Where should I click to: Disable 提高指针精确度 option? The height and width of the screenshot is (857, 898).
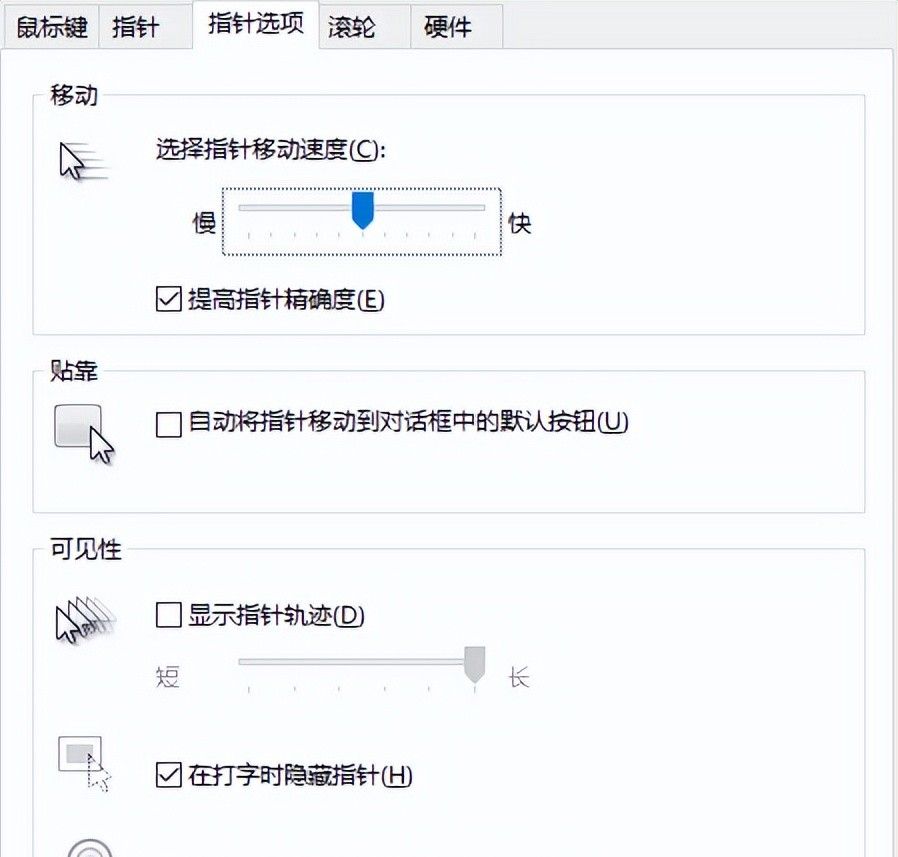tap(170, 299)
